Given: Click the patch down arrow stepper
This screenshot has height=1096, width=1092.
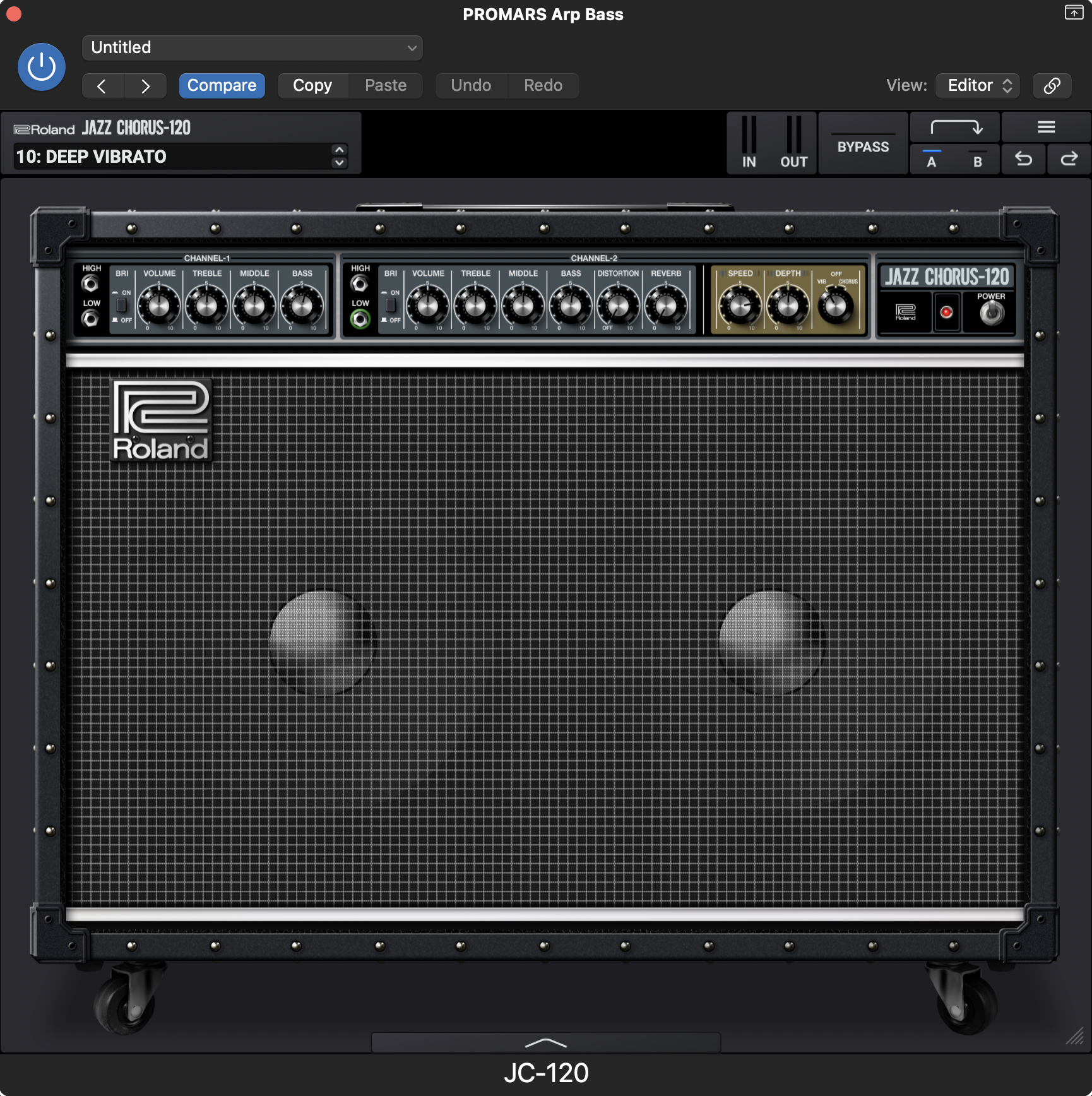Looking at the screenshot, I should 340,163.
